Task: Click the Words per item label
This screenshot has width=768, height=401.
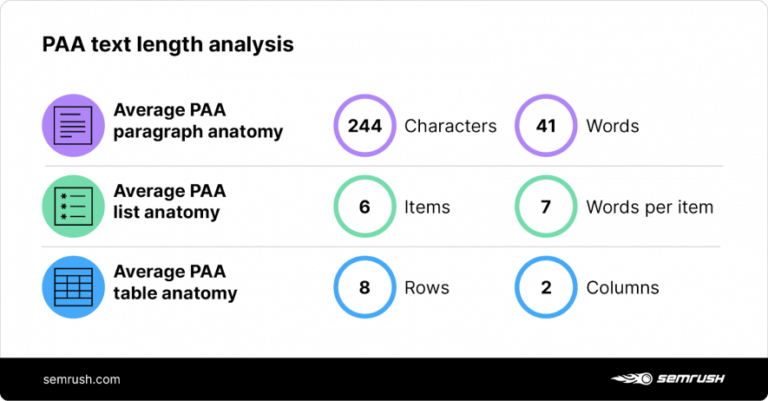Action: [x=649, y=207]
